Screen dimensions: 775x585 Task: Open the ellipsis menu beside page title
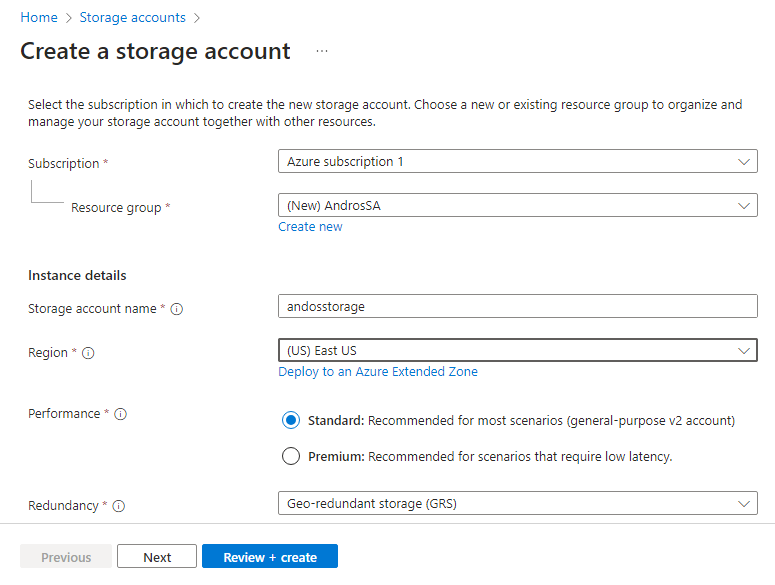coord(322,51)
